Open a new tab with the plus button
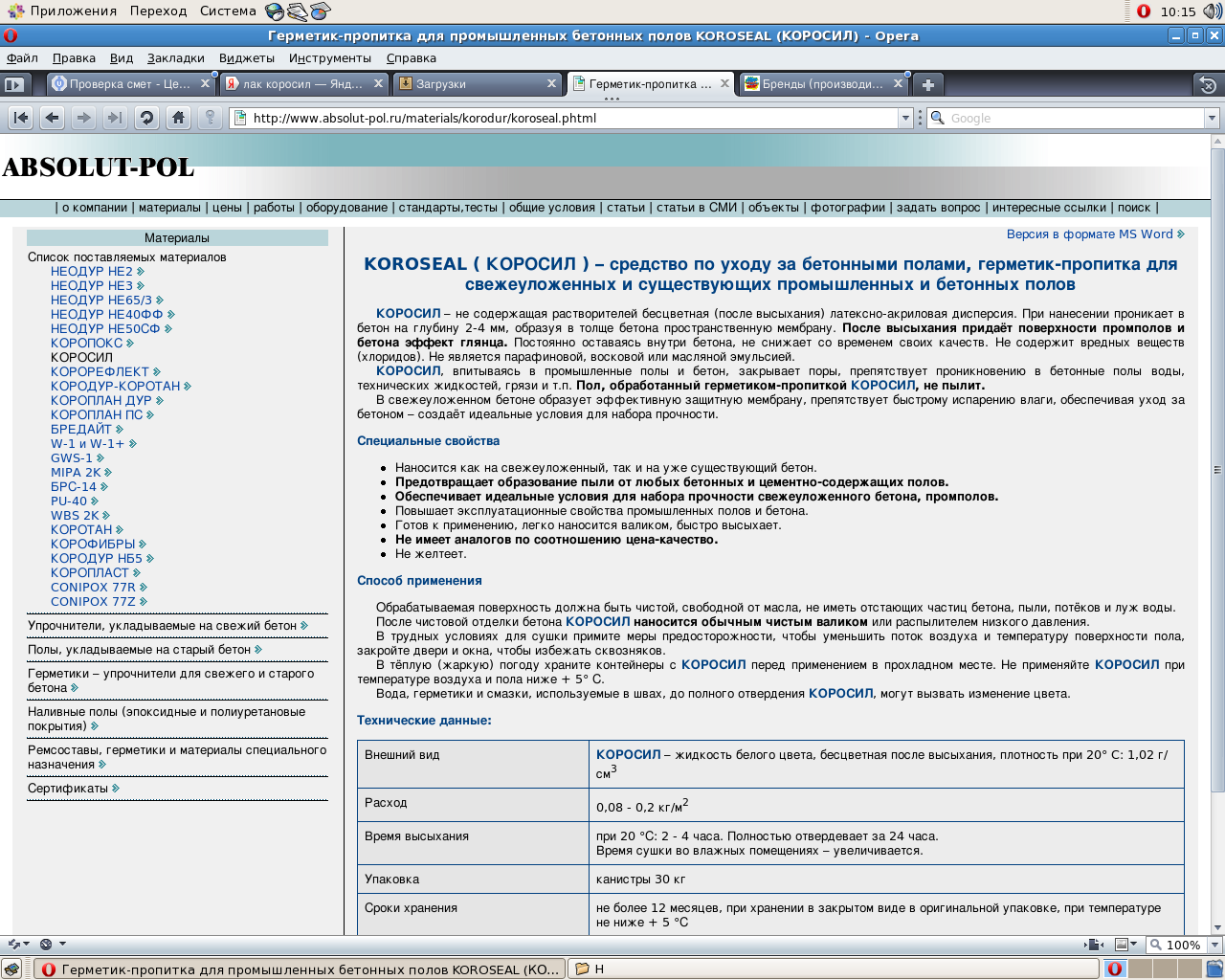 [927, 84]
